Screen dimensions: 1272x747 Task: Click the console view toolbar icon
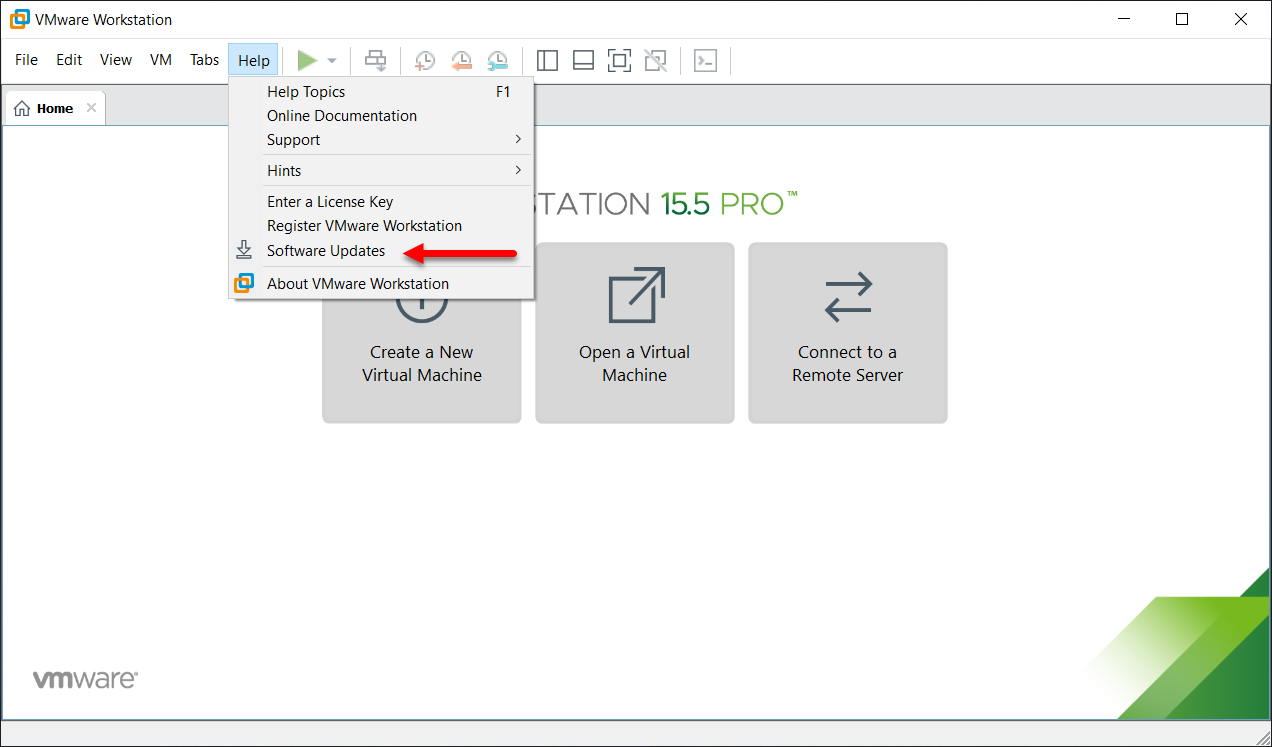pyautogui.click(x=706, y=61)
